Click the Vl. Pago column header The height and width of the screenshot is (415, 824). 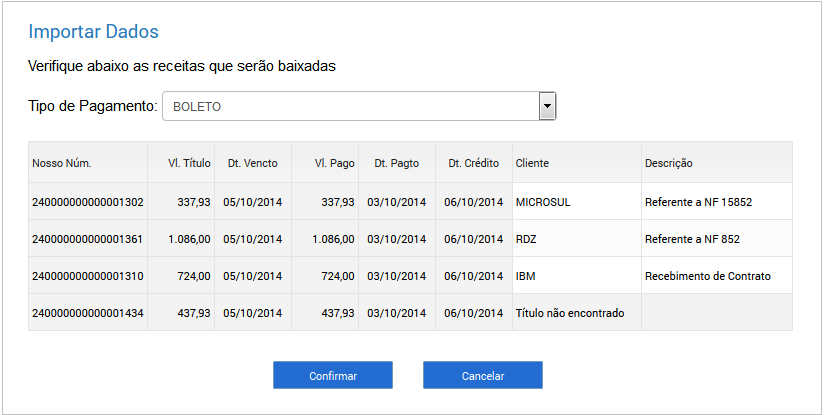tap(334, 163)
